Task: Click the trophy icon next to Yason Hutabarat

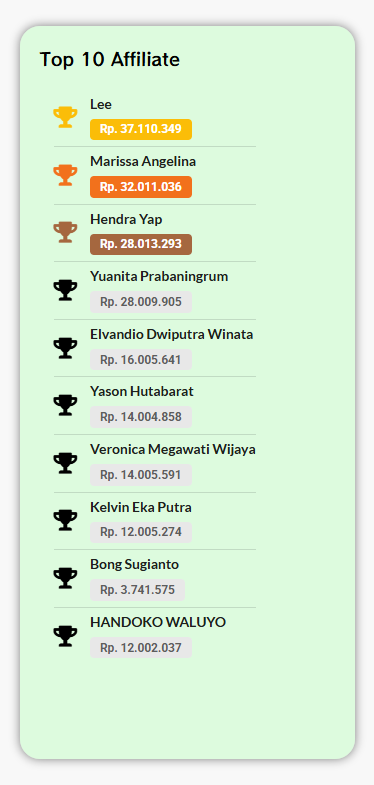Action: point(66,405)
